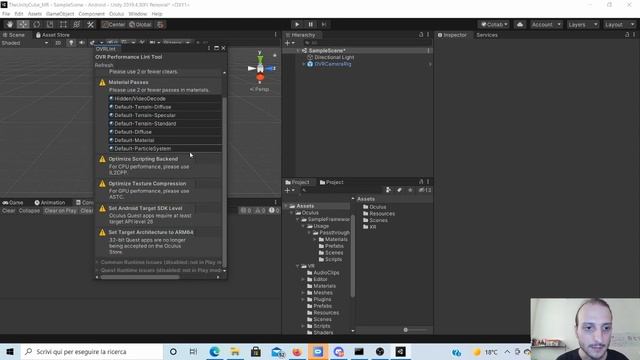
Task: Toggle console warning count filter
Action: (260, 211)
